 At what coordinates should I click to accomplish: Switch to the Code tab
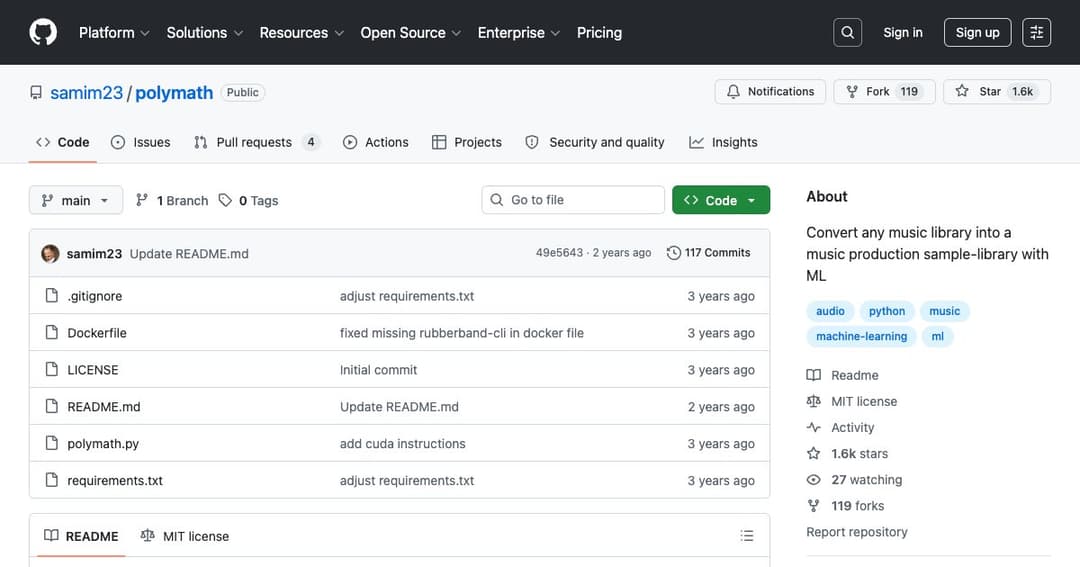[x=63, y=142]
